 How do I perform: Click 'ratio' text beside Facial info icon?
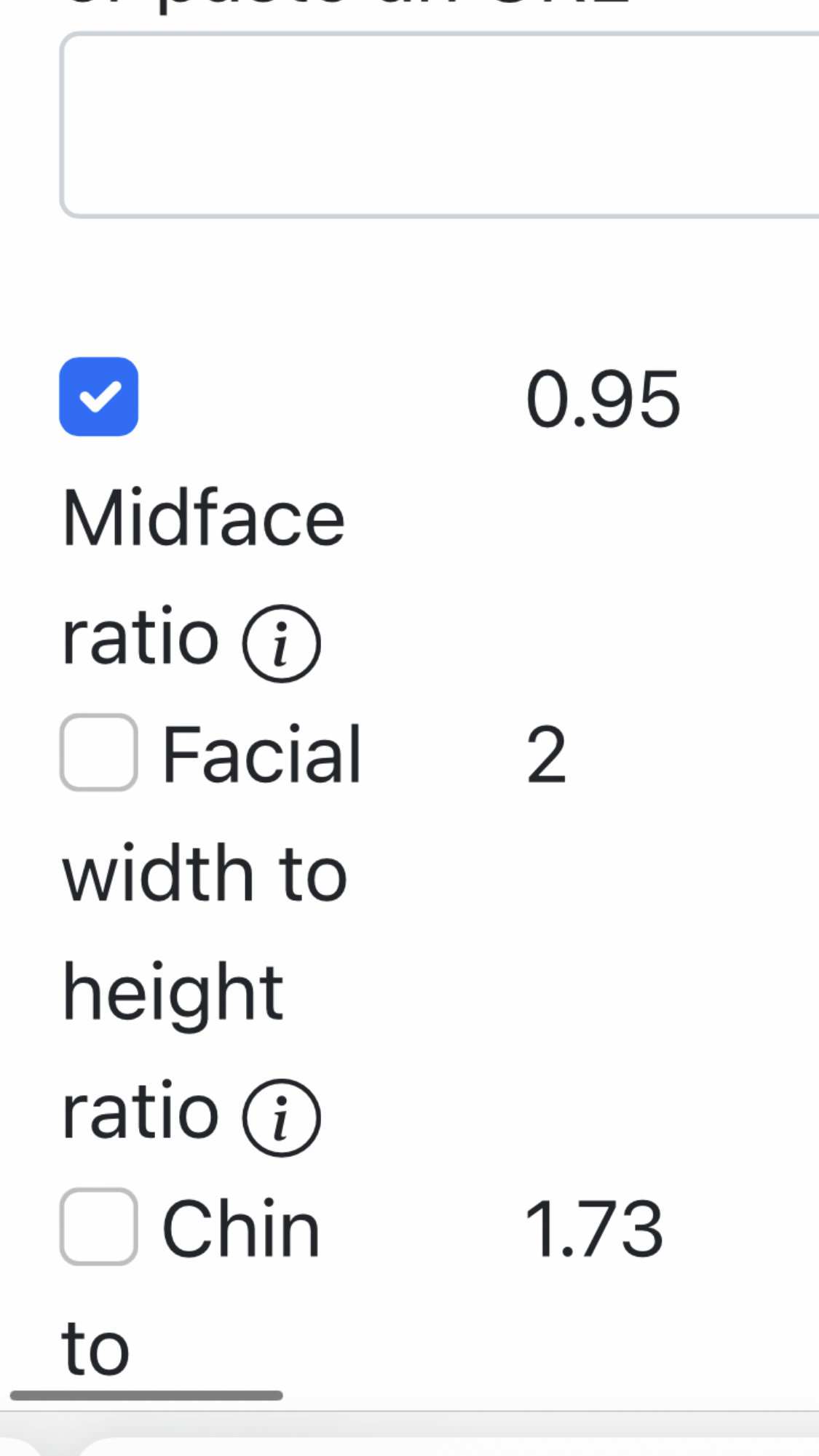click(x=141, y=1110)
